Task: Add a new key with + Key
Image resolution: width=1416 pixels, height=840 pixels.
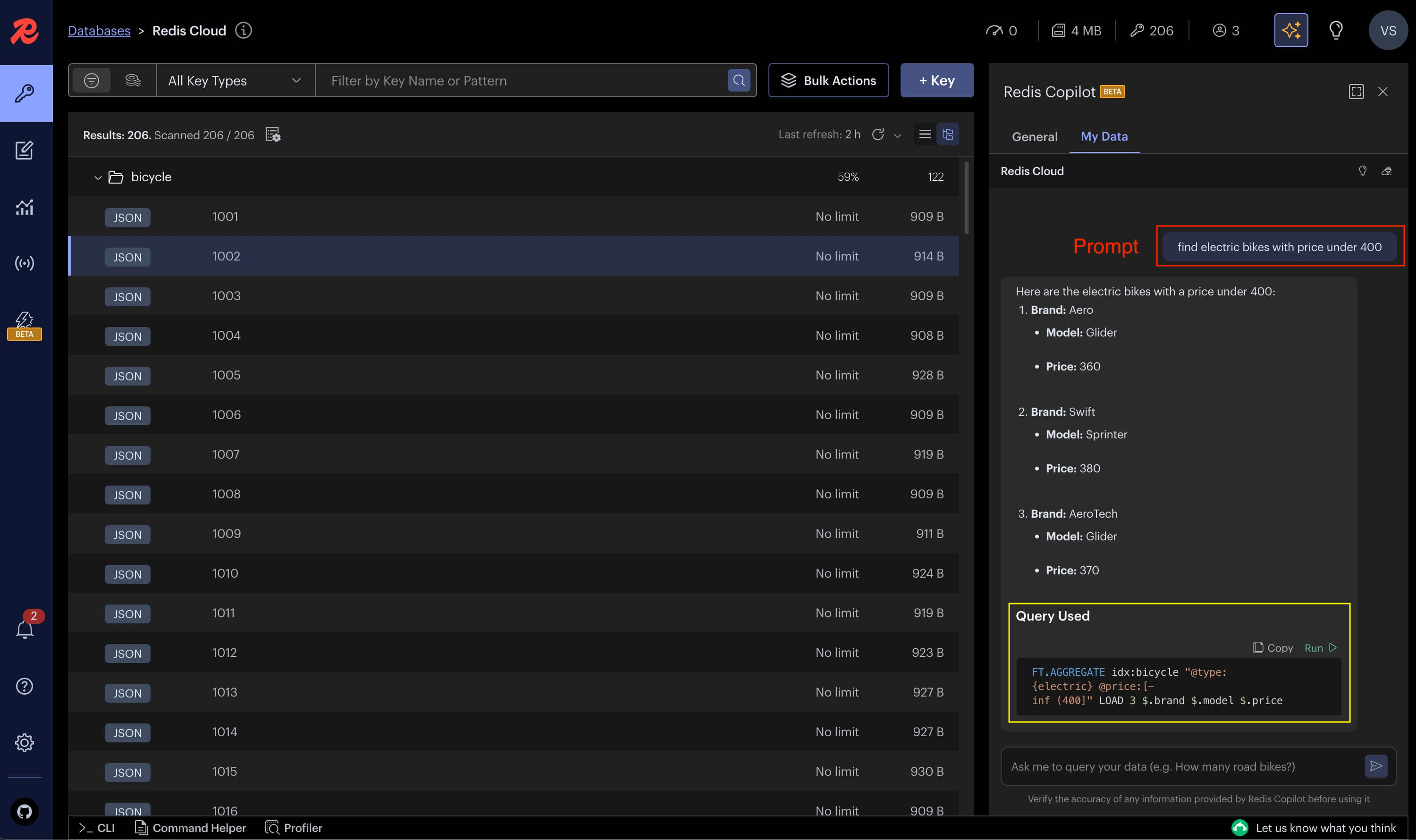Action: (936, 80)
